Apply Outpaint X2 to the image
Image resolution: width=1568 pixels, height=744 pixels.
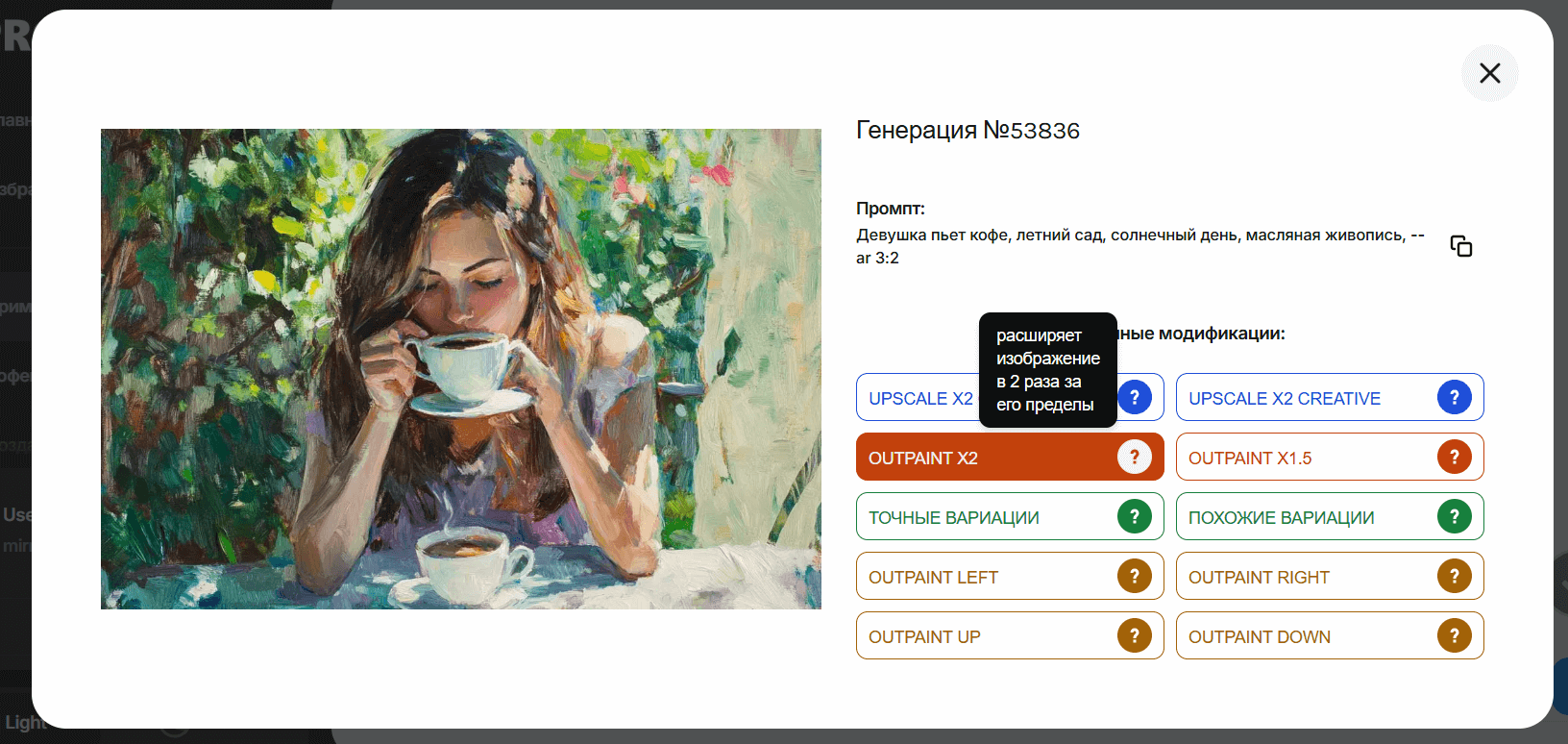1010,457
